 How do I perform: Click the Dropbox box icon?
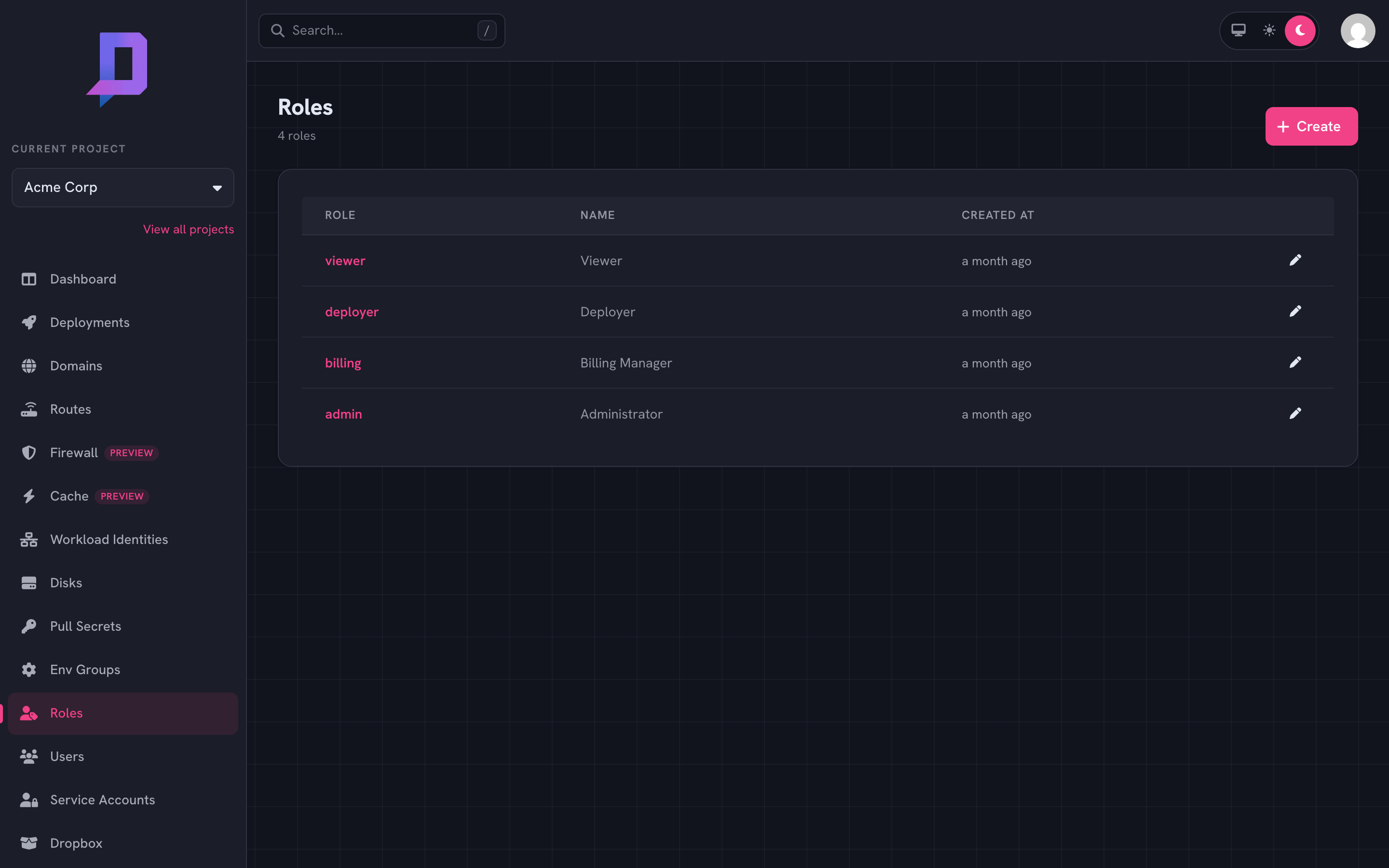pos(29,843)
